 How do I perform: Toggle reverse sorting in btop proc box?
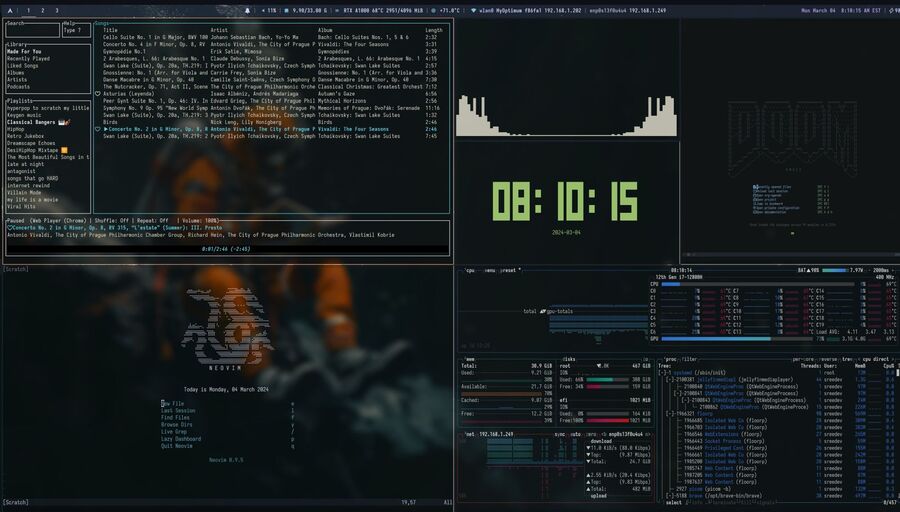pyautogui.click(x=828, y=359)
